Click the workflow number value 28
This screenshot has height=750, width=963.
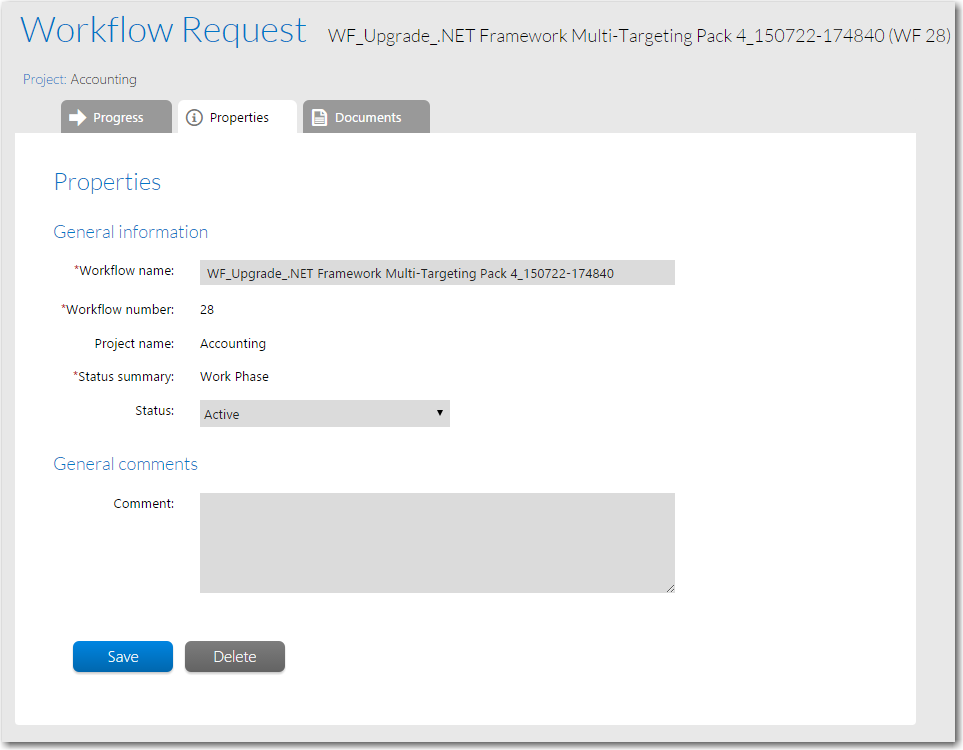tap(207, 310)
